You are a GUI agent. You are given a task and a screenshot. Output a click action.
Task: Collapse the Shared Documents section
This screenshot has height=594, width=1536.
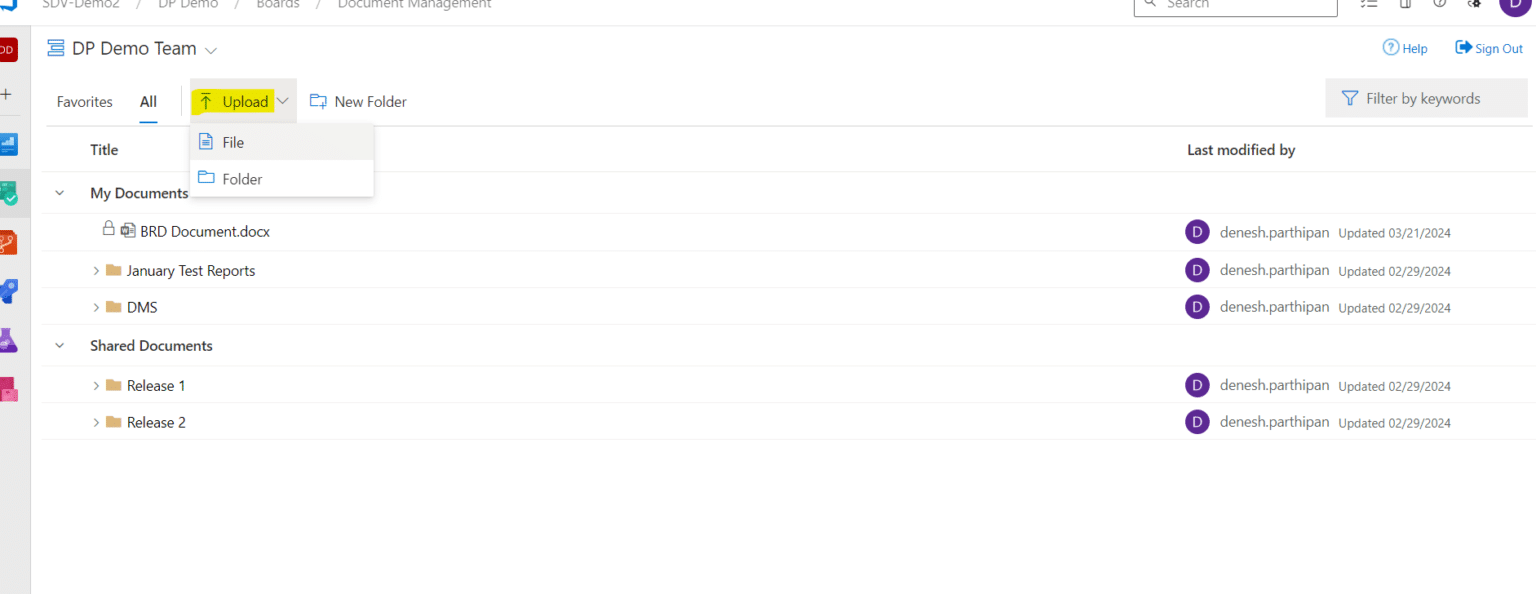tap(60, 346)
